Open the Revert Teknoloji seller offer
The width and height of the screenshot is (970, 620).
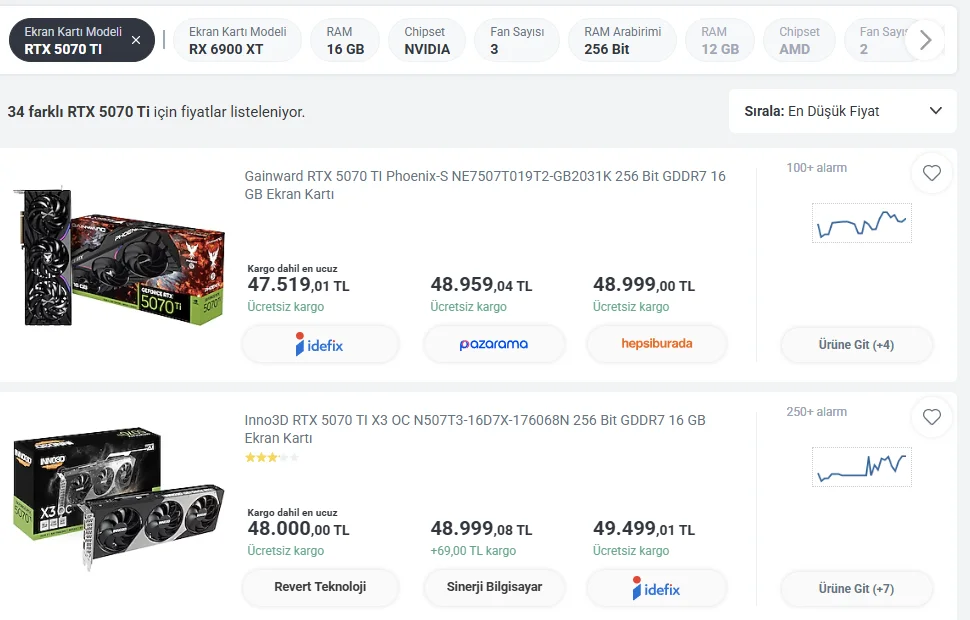320,587
